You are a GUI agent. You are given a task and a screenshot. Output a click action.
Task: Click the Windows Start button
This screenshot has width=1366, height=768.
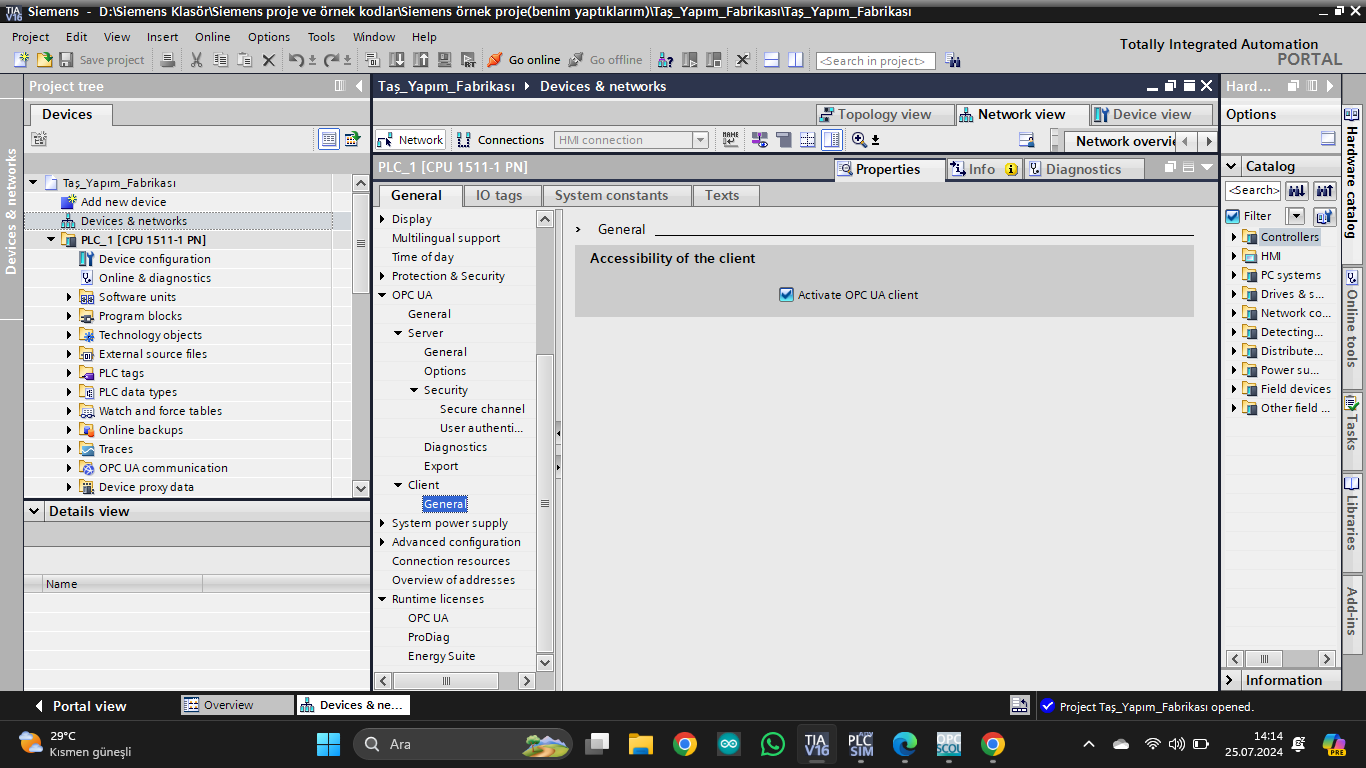pyautogui.click(x=328, y=744)
